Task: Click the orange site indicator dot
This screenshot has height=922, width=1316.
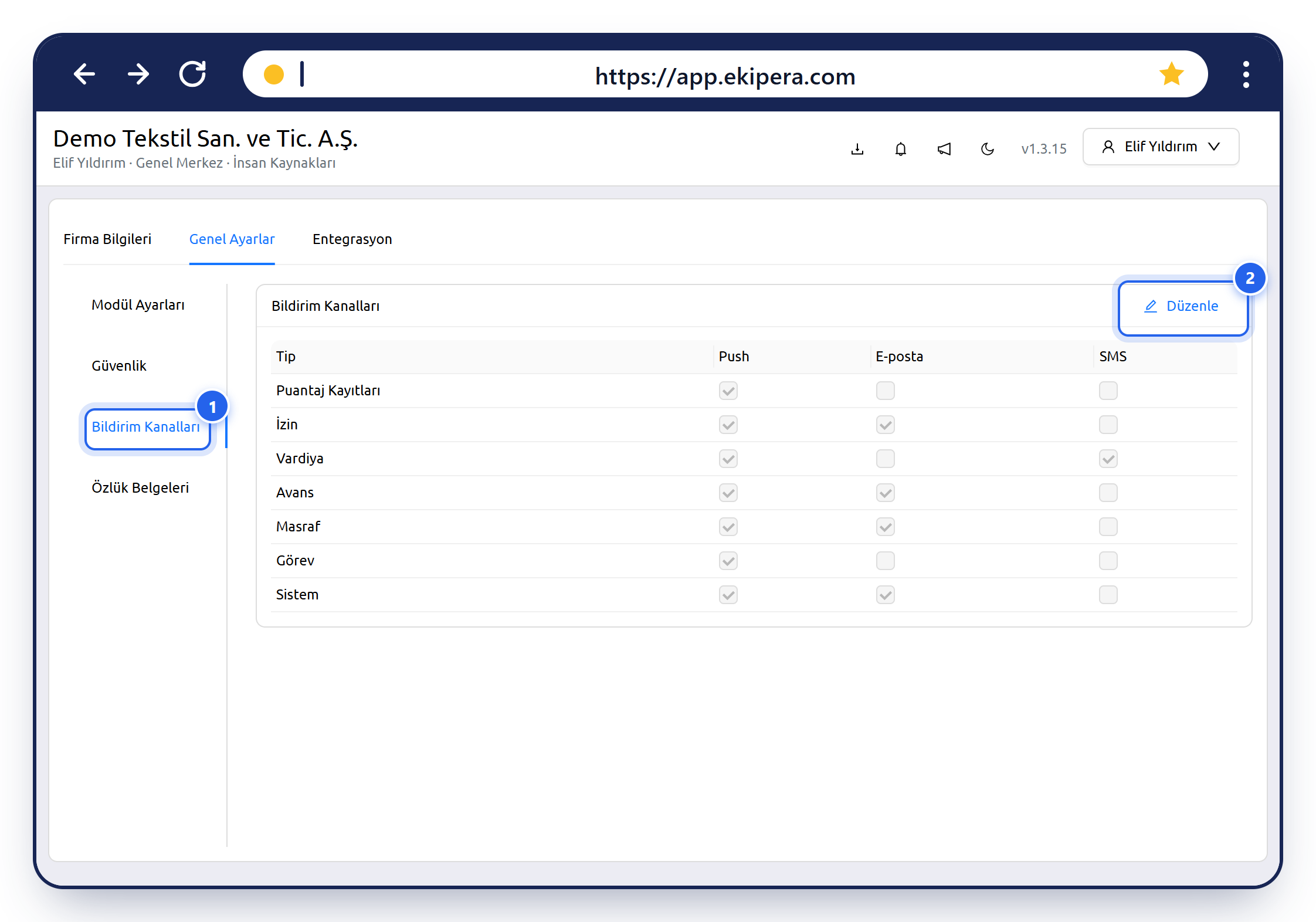Action: coord(274,74)
